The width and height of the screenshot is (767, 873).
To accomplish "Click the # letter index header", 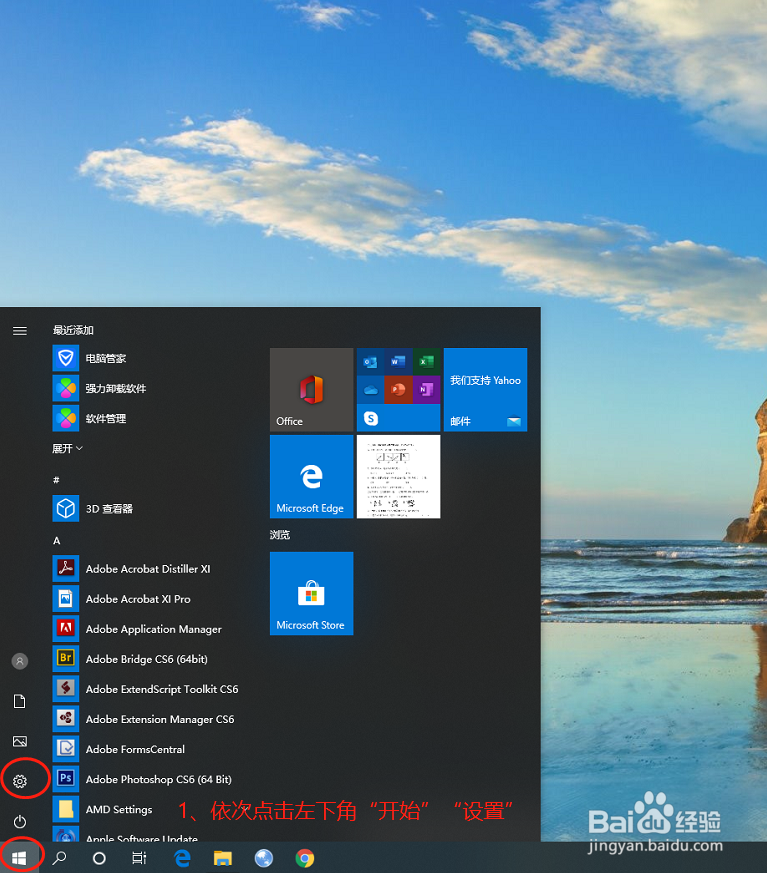I will [x=56, y=479].
